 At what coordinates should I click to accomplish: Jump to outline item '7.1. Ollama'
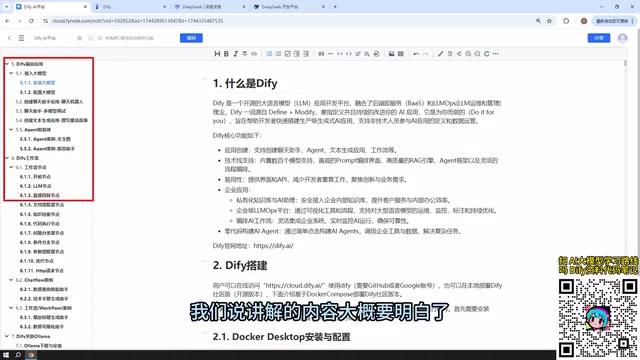click(38, 346)
